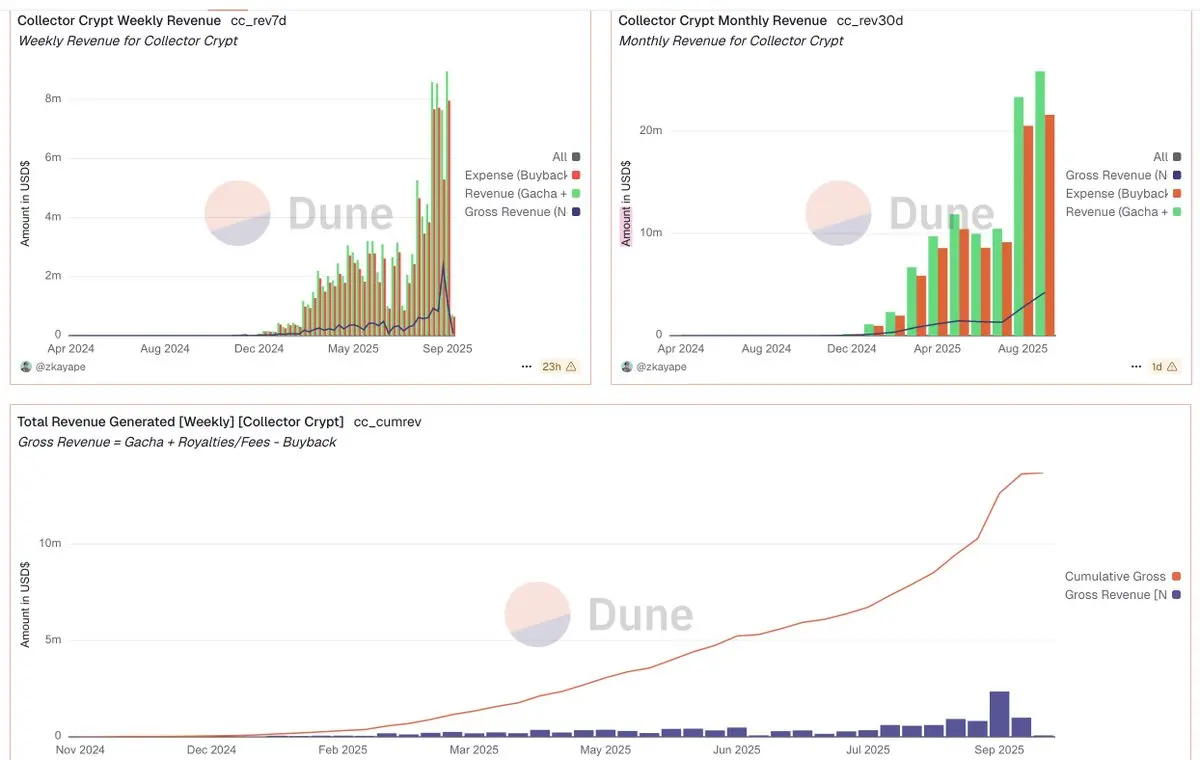Click the 20m y-axis label in Monthly chart
This screenshot has width=1200, height=760.
click(650, 131)
